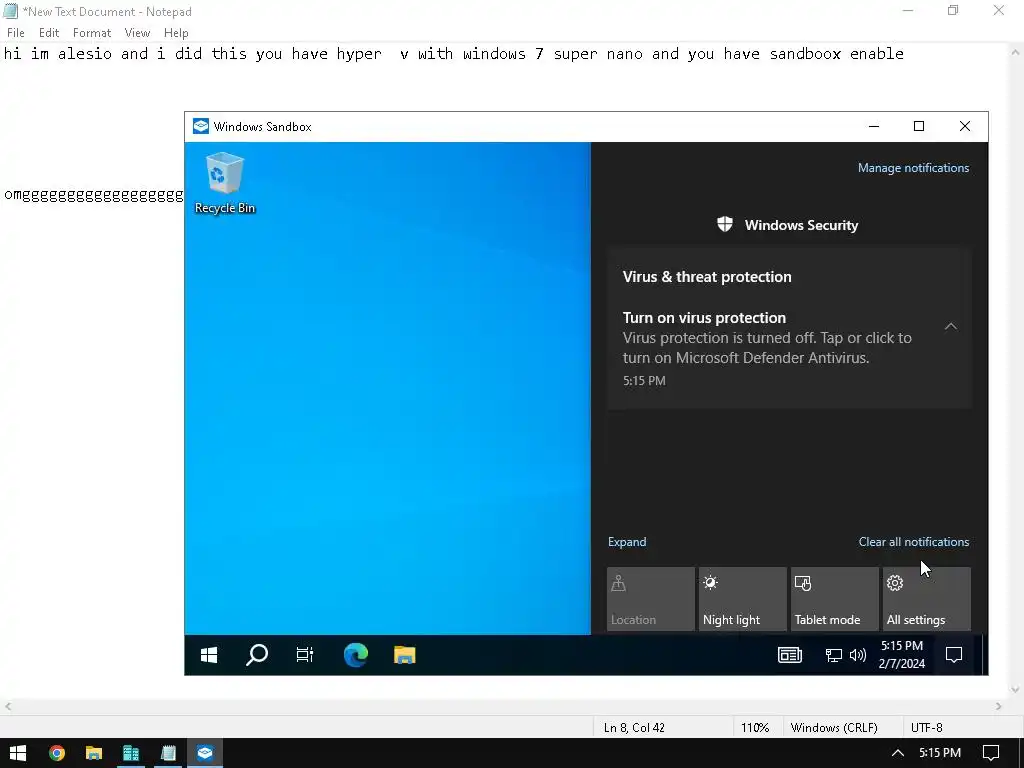This screenshot has height=768, width=1024.
Task: Click the volume speaker icon in Sandbox tray
Action: click(x=857, y=655)
